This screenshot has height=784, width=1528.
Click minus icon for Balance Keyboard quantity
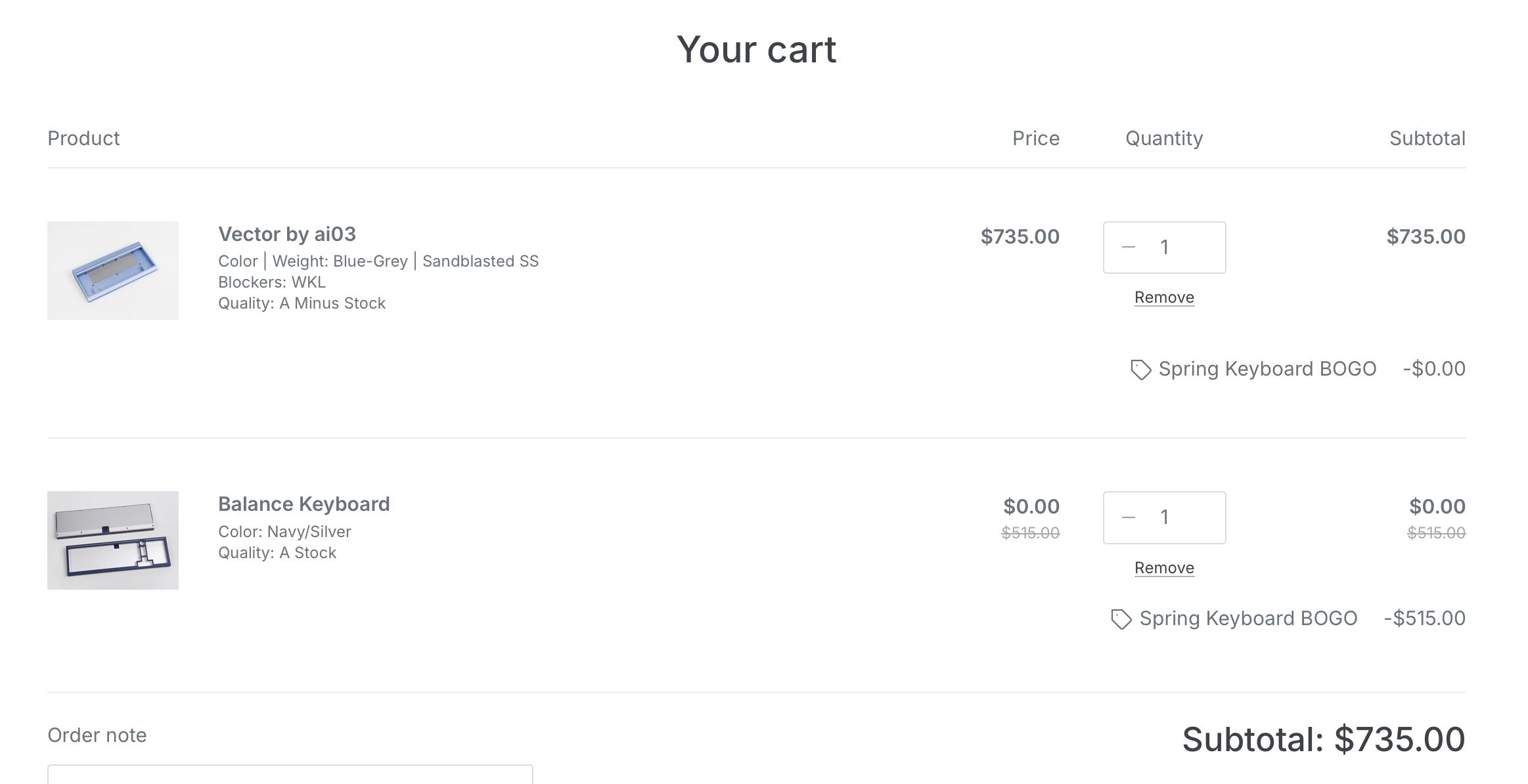1129,517
